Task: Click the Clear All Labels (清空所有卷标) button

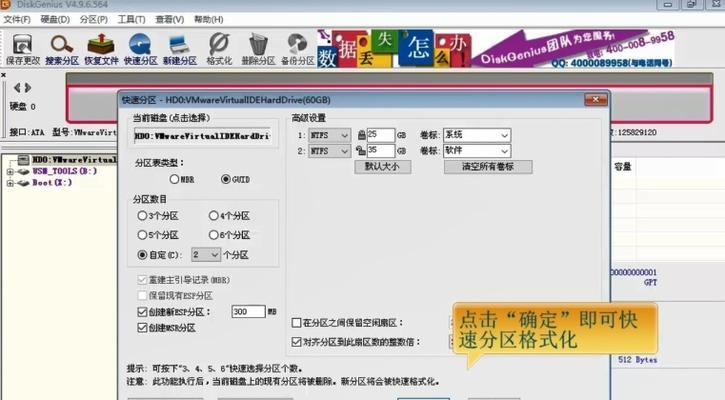Action: point(488,166)
